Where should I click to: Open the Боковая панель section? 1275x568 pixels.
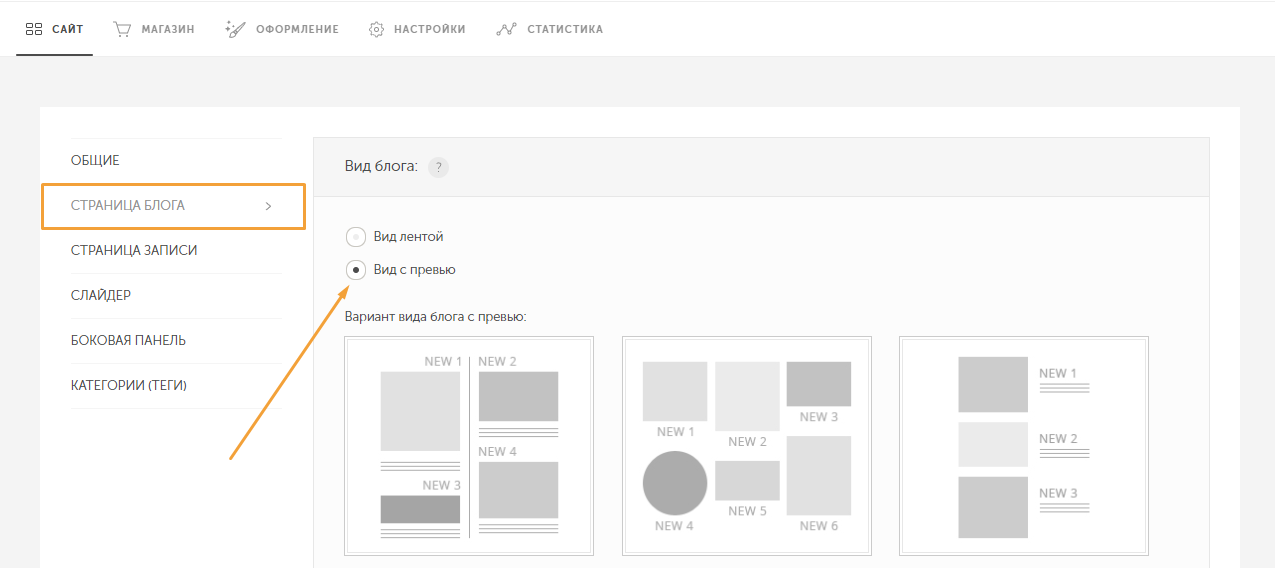click(x=128, y=341)
